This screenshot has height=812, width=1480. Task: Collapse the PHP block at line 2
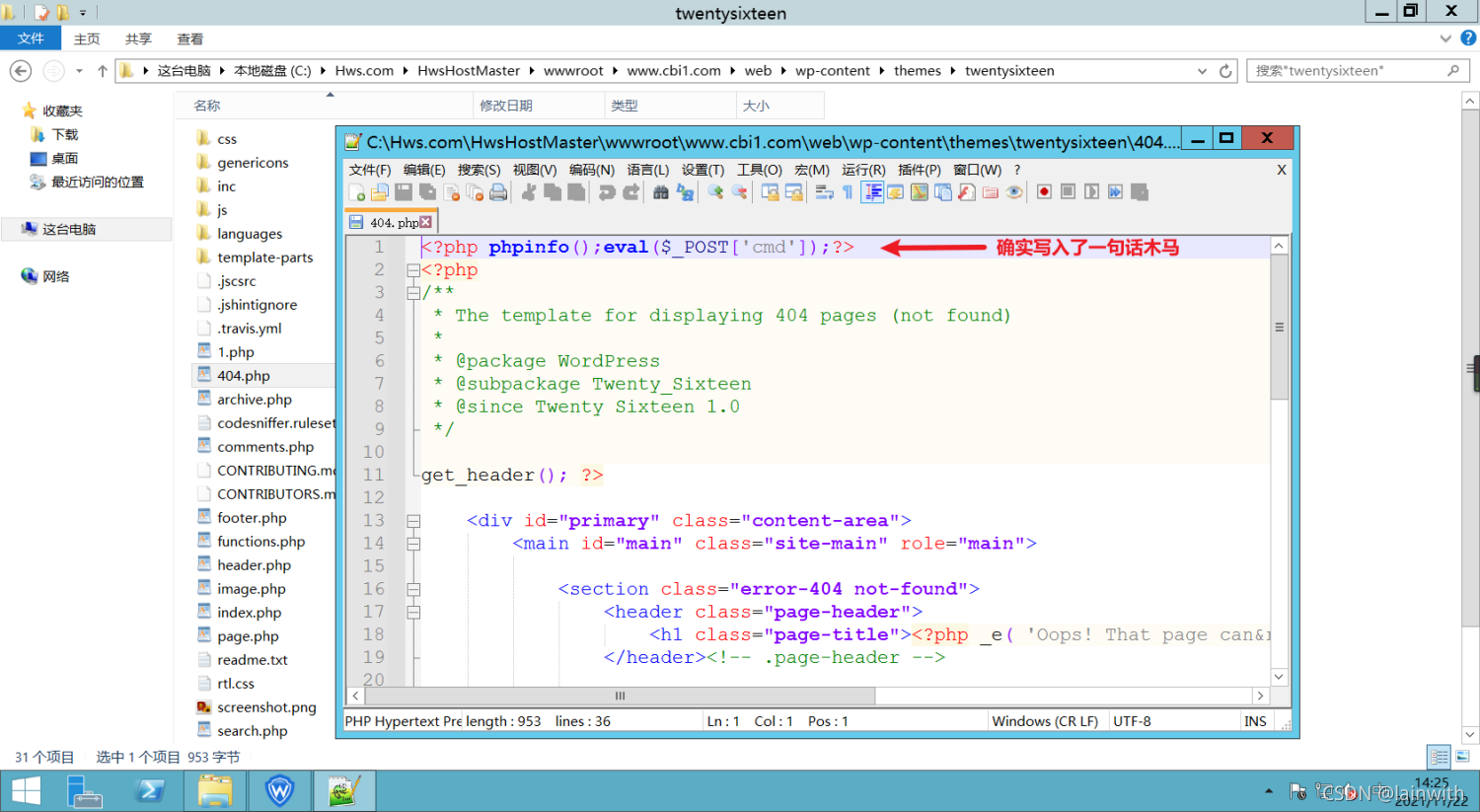(413, 270)
